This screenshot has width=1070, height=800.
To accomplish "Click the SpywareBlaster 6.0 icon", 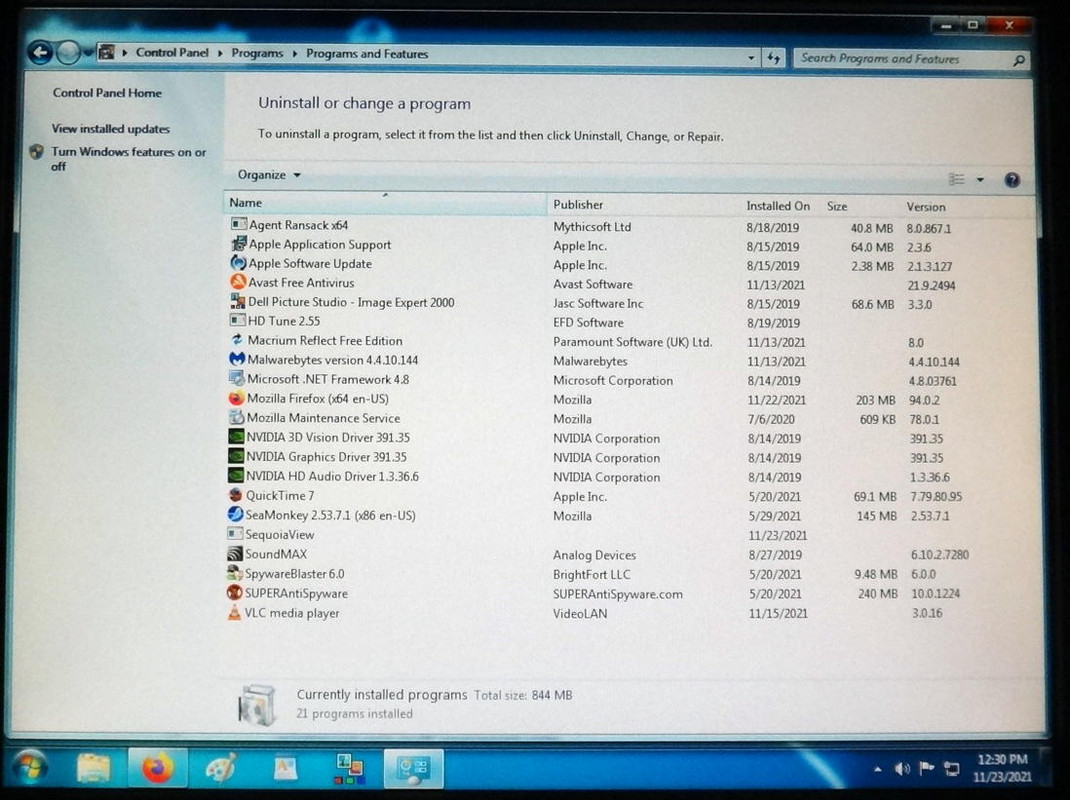I will coord(235,573).
